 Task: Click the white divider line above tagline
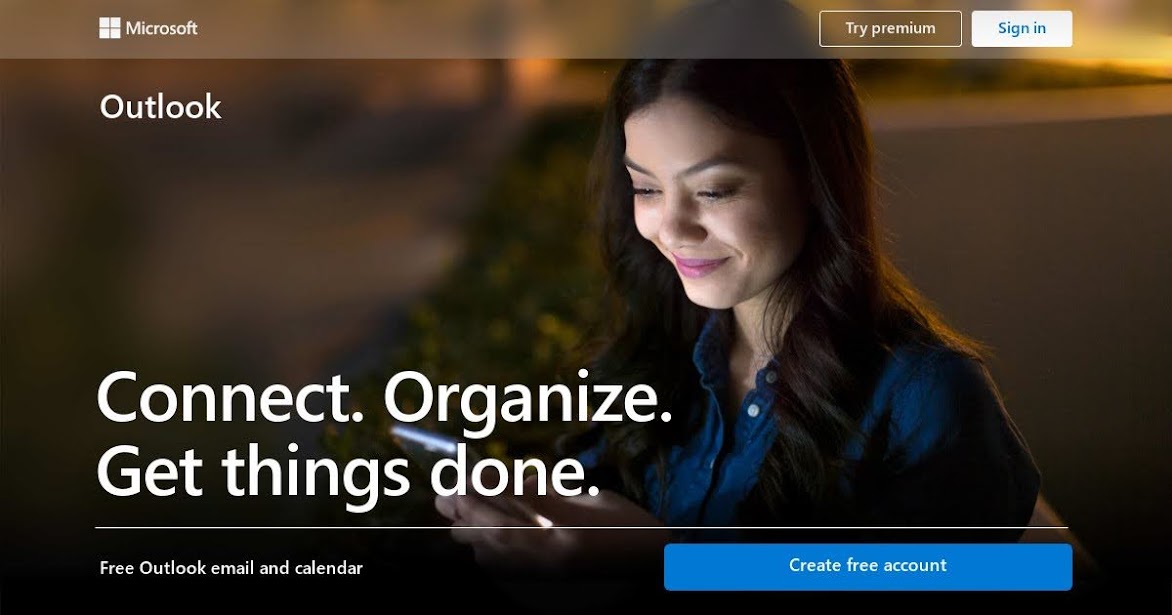coord(582,528)
